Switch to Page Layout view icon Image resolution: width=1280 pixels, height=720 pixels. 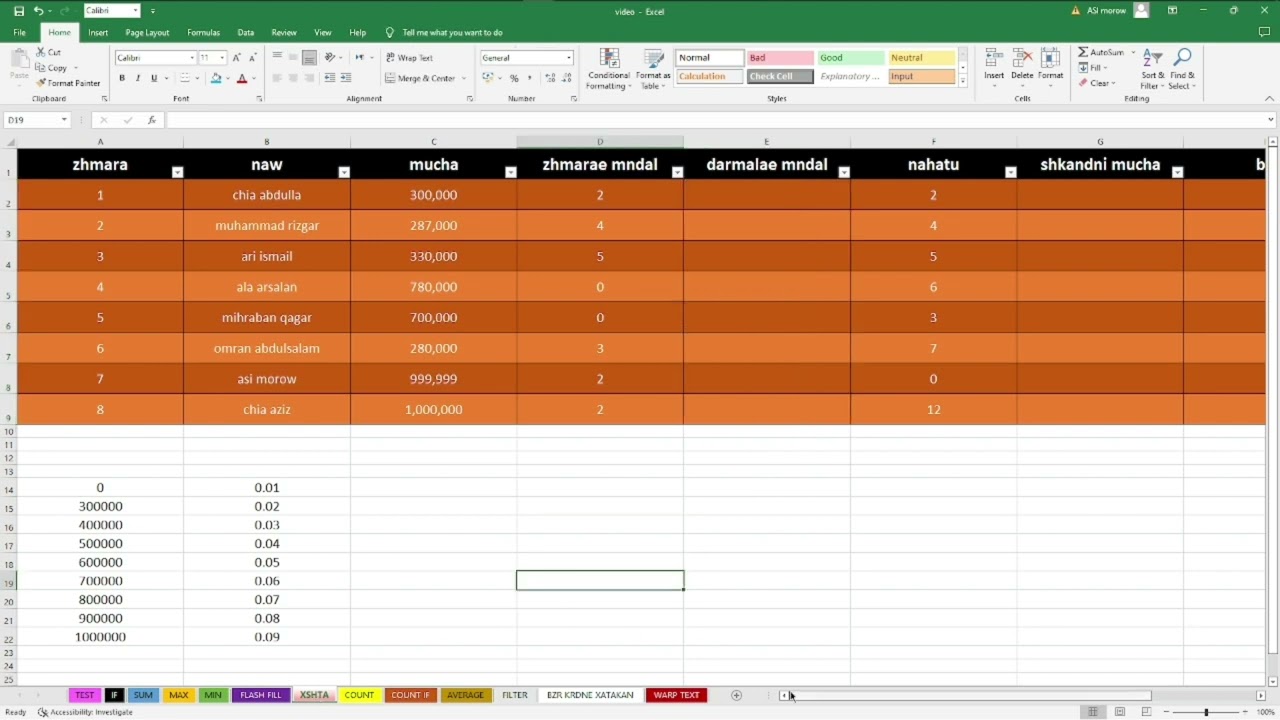(1119, 712)
